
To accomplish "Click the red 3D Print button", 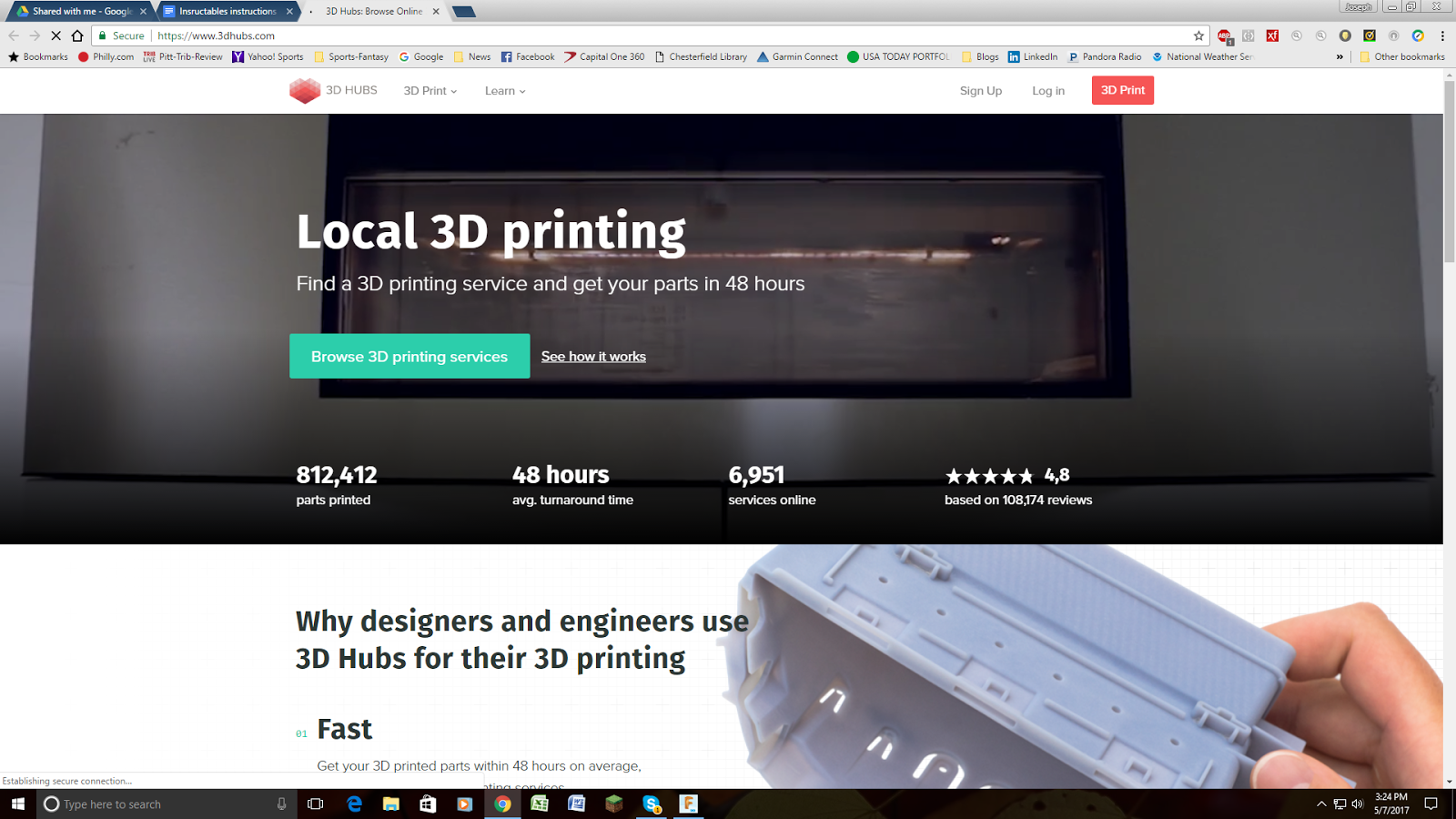I will [x=1123, y=90].
